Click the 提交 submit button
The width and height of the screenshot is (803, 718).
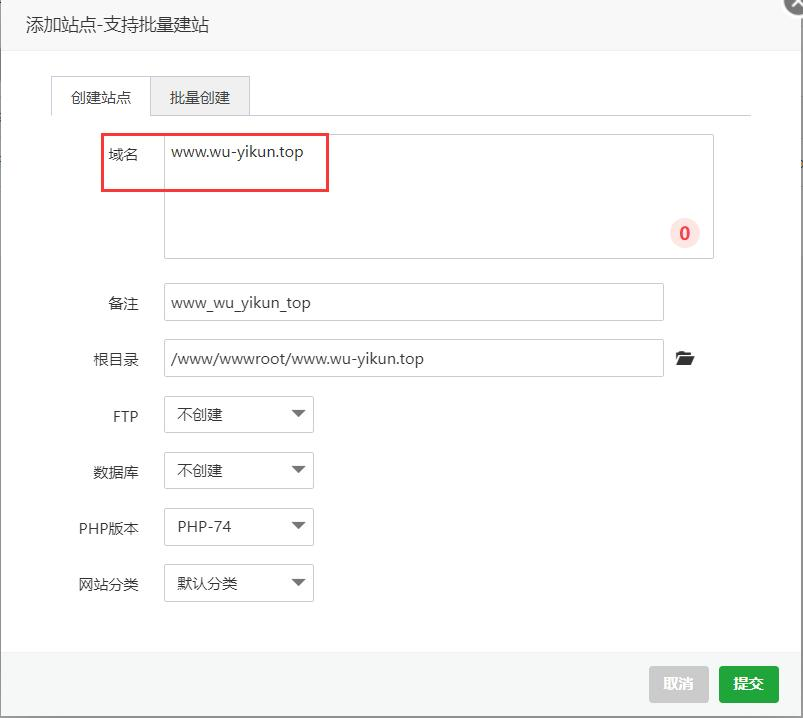pyautogui.click(x=749, y=684)
